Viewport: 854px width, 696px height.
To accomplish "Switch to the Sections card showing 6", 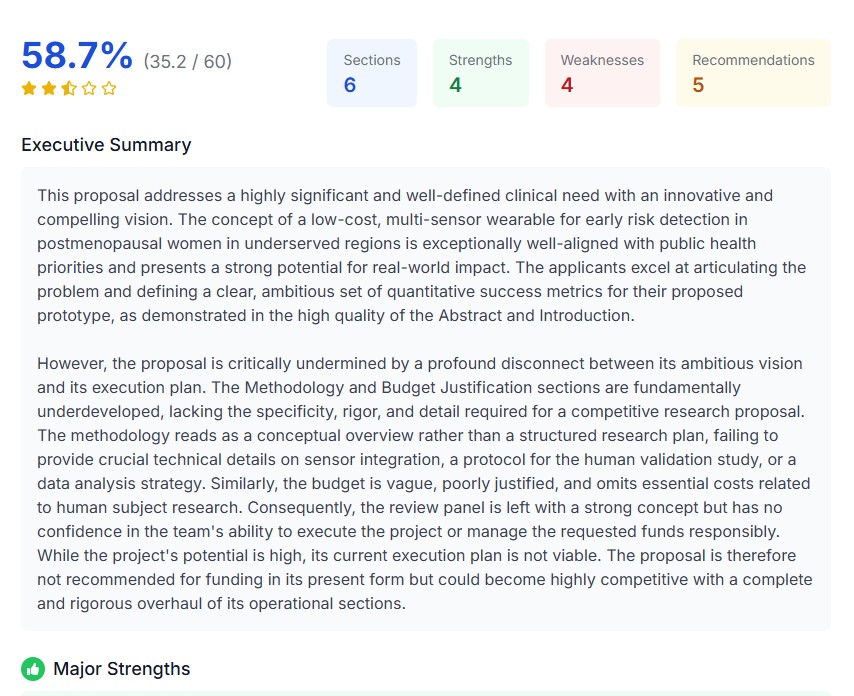I will point(372,72).
